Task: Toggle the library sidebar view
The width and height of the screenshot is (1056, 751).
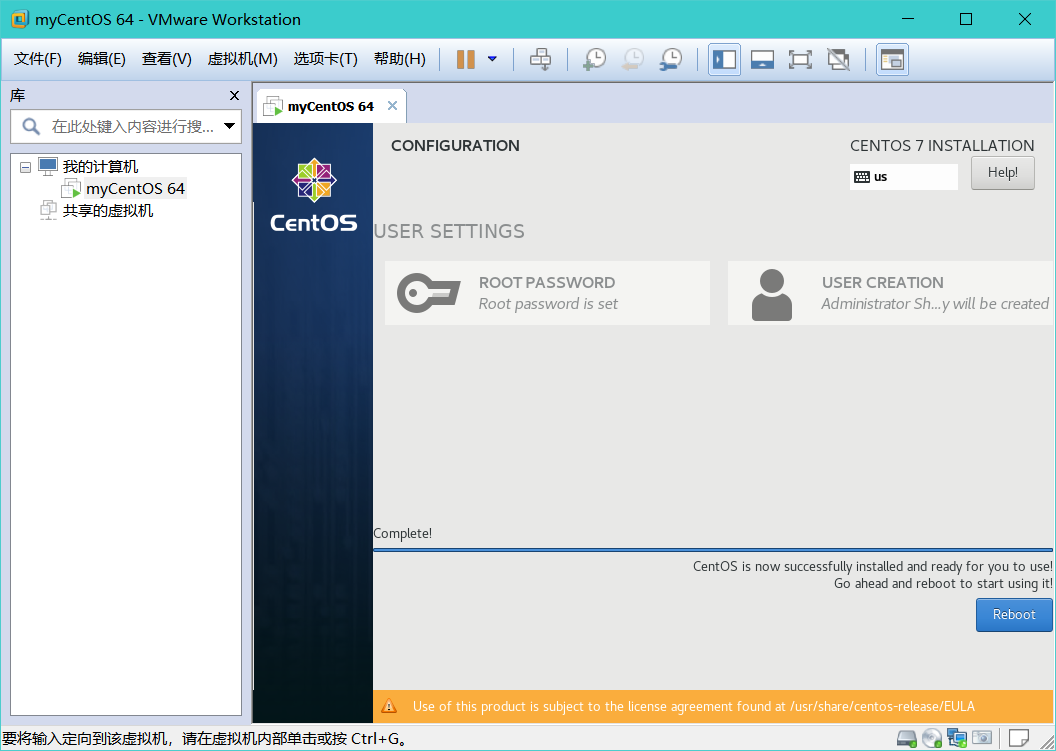Action: click(725, 59)
